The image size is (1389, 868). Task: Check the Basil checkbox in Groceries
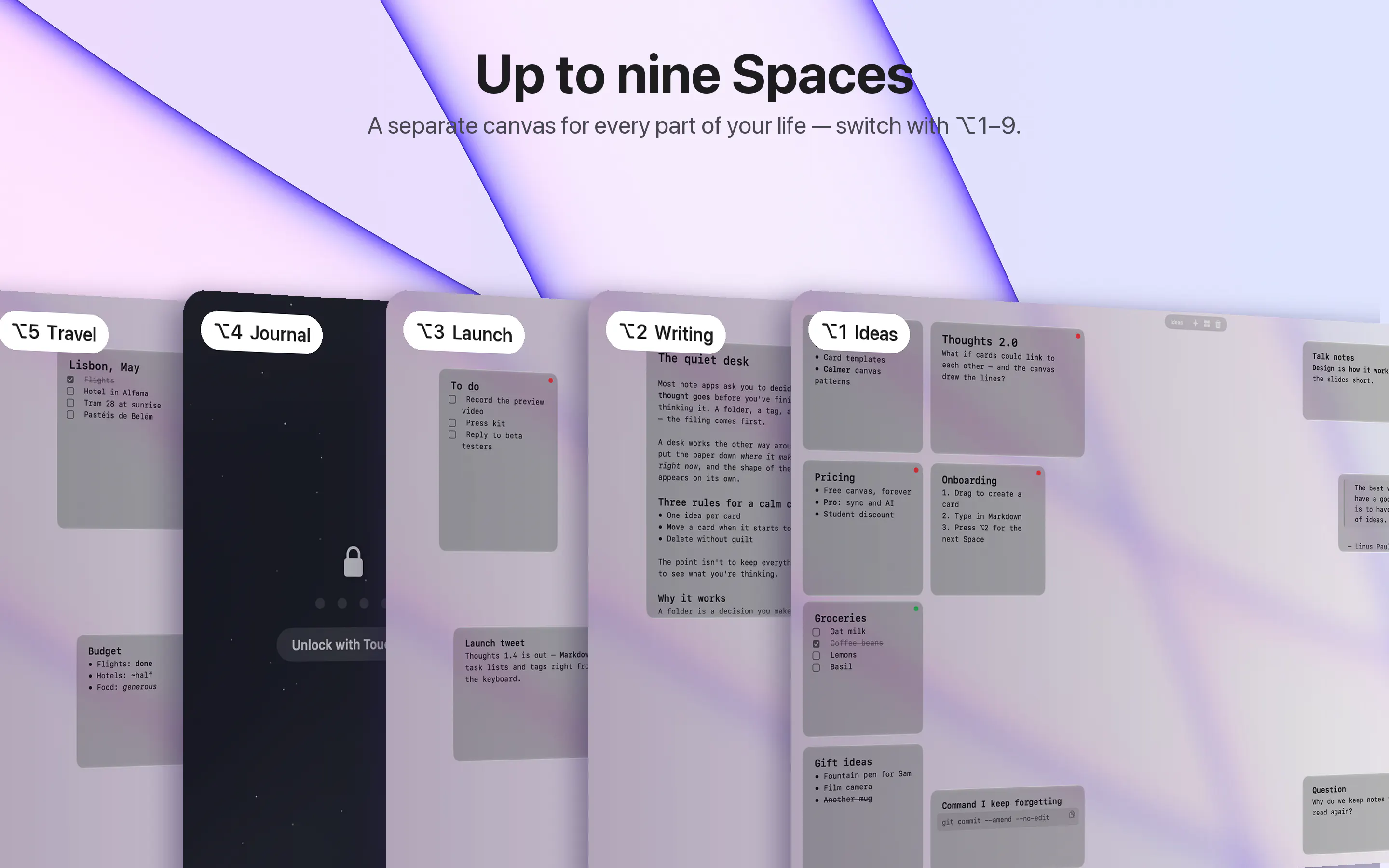pyautogui.click(x=816, y=668)
